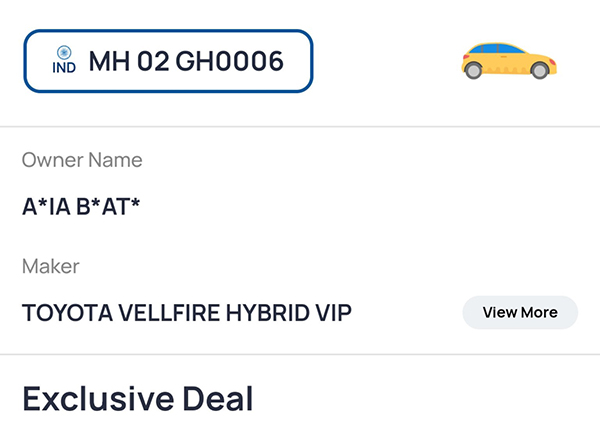Click the masked surname B*AT*
This screenshot has height=433, width=600.
point(108,208)
